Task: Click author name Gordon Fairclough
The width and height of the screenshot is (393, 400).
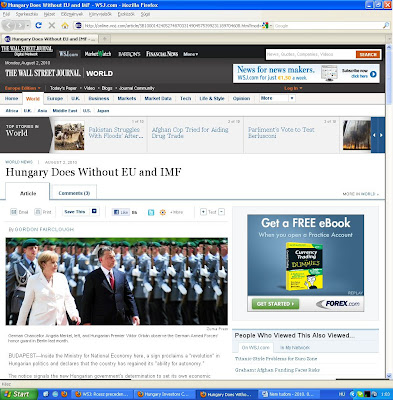Action: (44, 229)
